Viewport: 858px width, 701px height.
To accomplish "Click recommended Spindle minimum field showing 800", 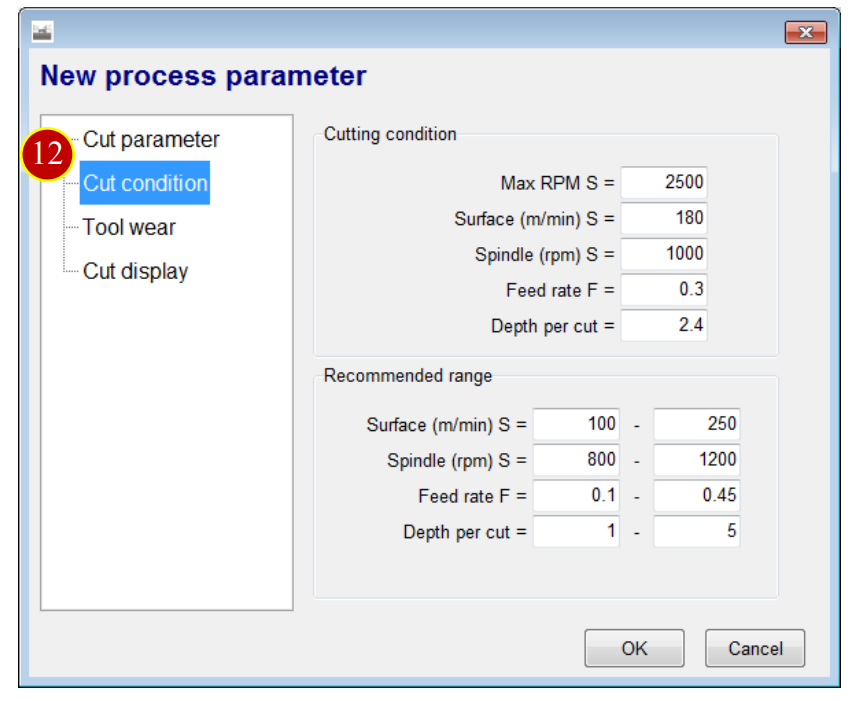I will pos(576,460).
